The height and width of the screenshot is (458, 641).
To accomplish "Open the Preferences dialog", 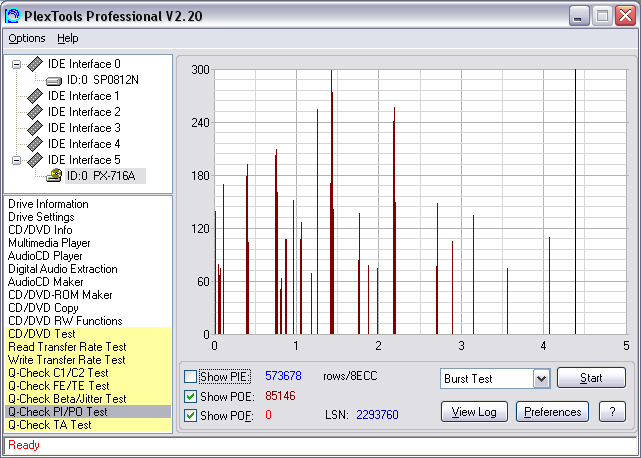I will 552,412.
